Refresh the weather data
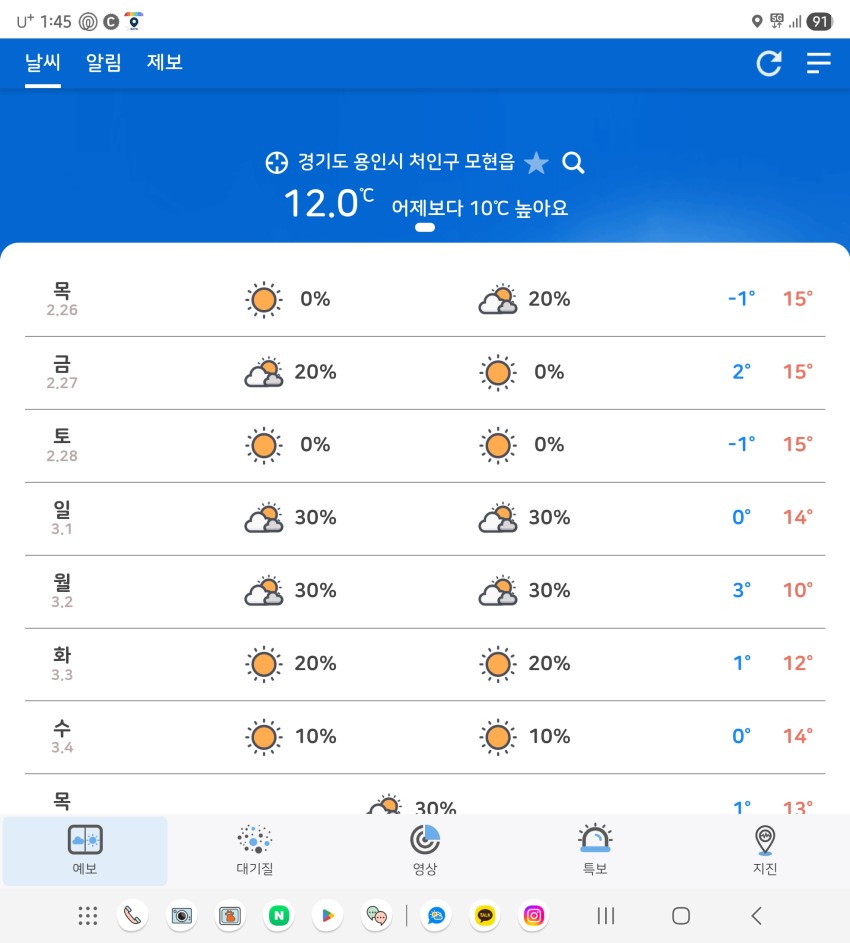This screenshot has height=943, width=850. [x=768, y=63]
